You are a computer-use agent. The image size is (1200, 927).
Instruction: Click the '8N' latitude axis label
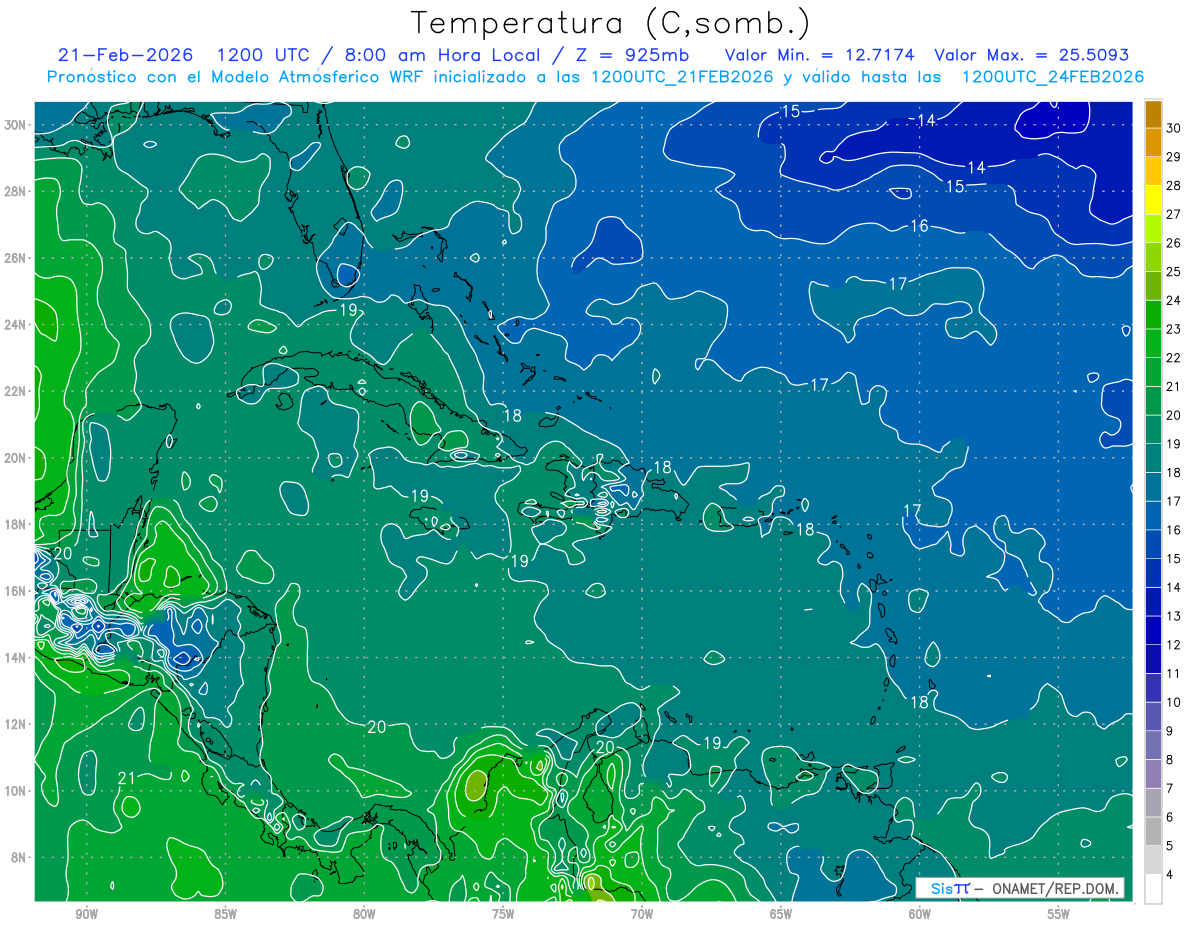click(18, 857)
